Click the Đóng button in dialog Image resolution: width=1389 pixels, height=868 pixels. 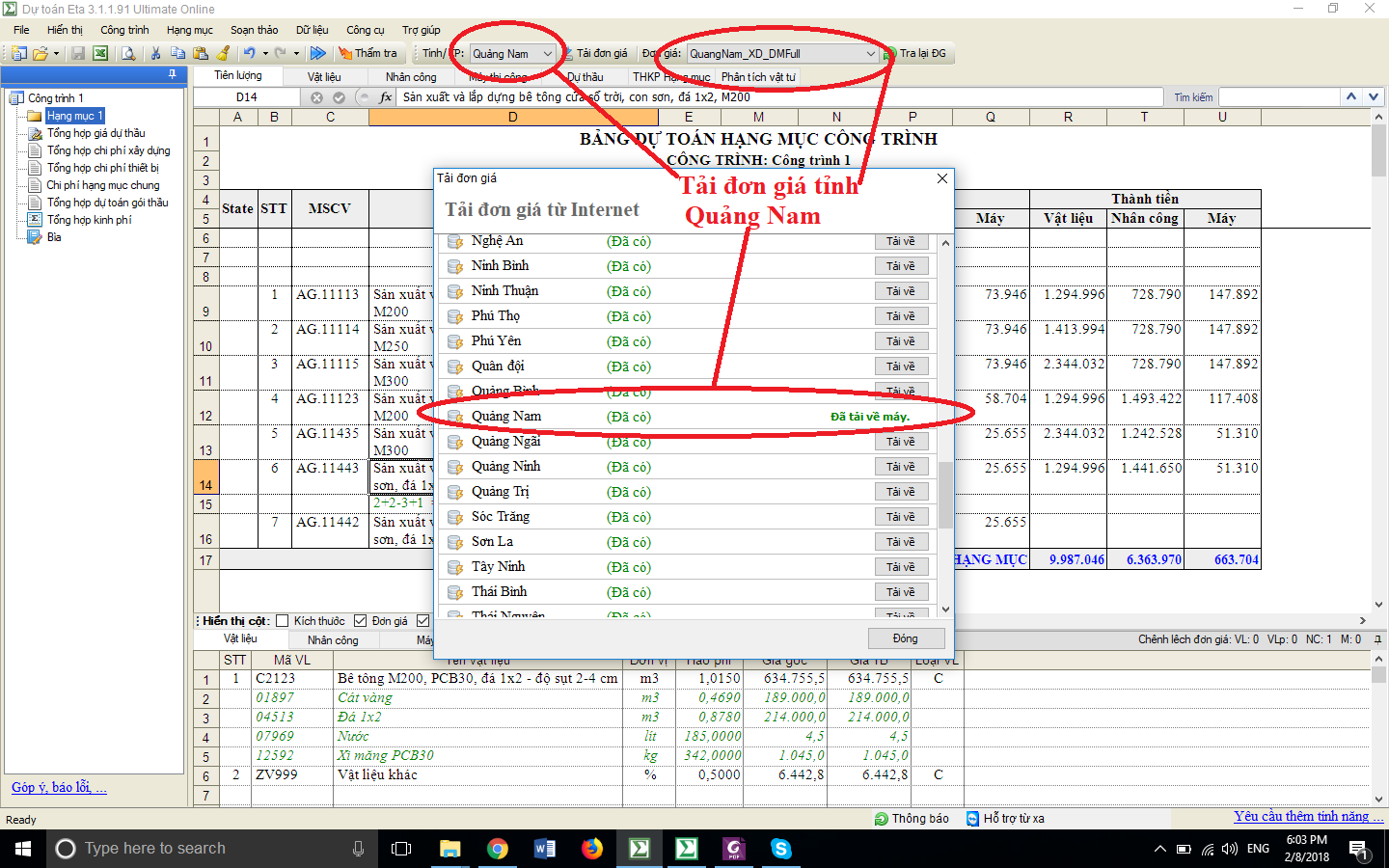tap(905, 638)
